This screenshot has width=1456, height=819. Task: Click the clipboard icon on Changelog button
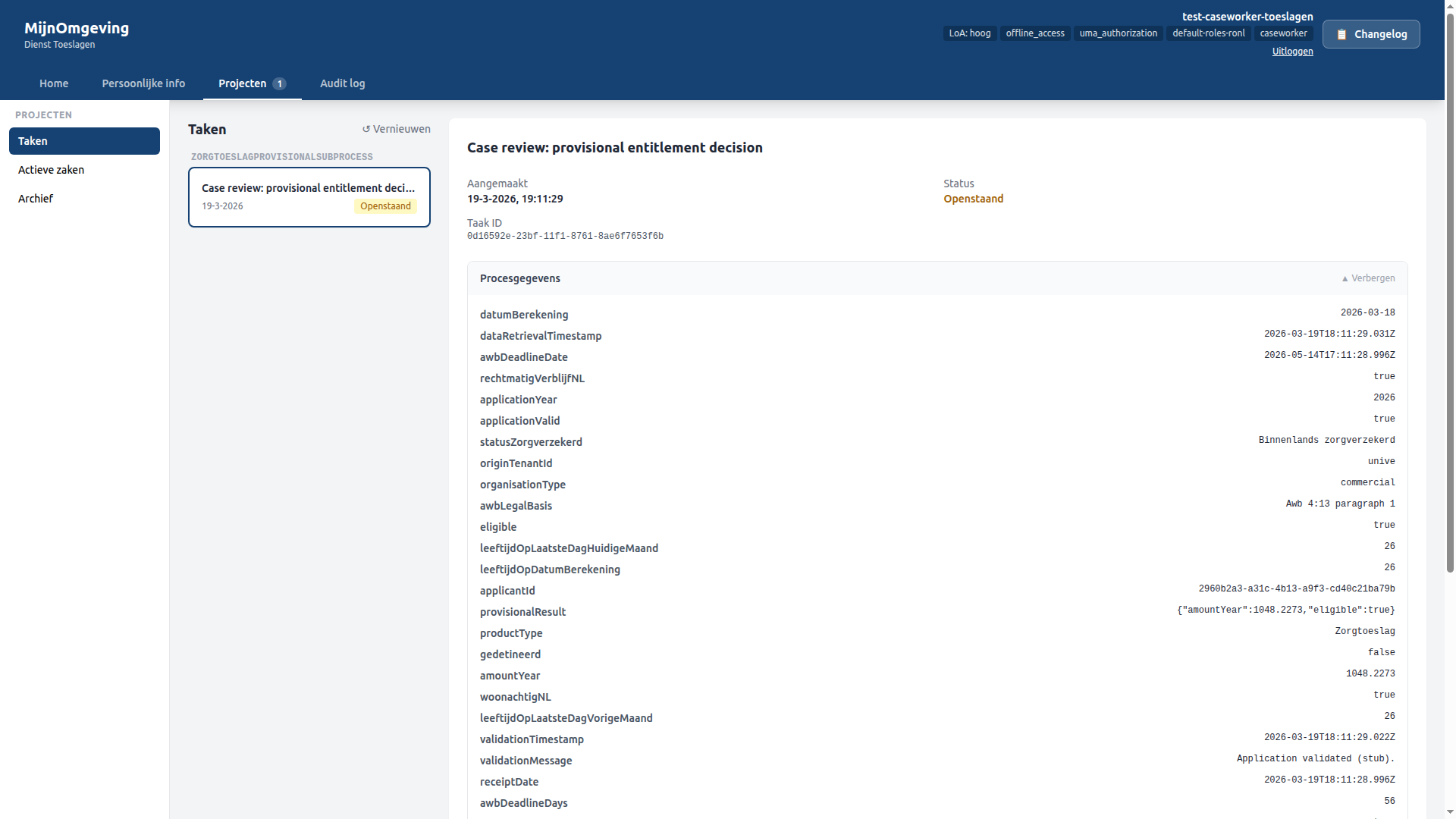point(1343,33)
